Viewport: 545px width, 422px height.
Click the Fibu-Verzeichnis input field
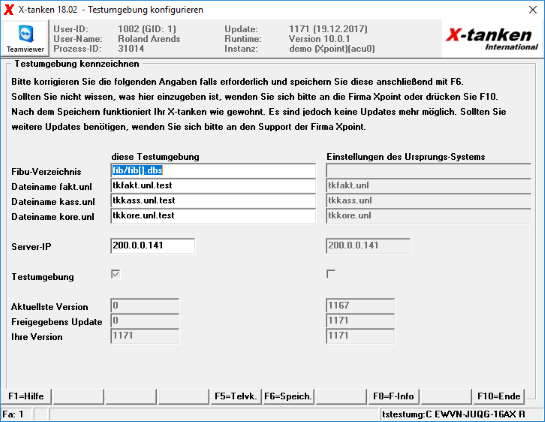[x=213, y=170]
